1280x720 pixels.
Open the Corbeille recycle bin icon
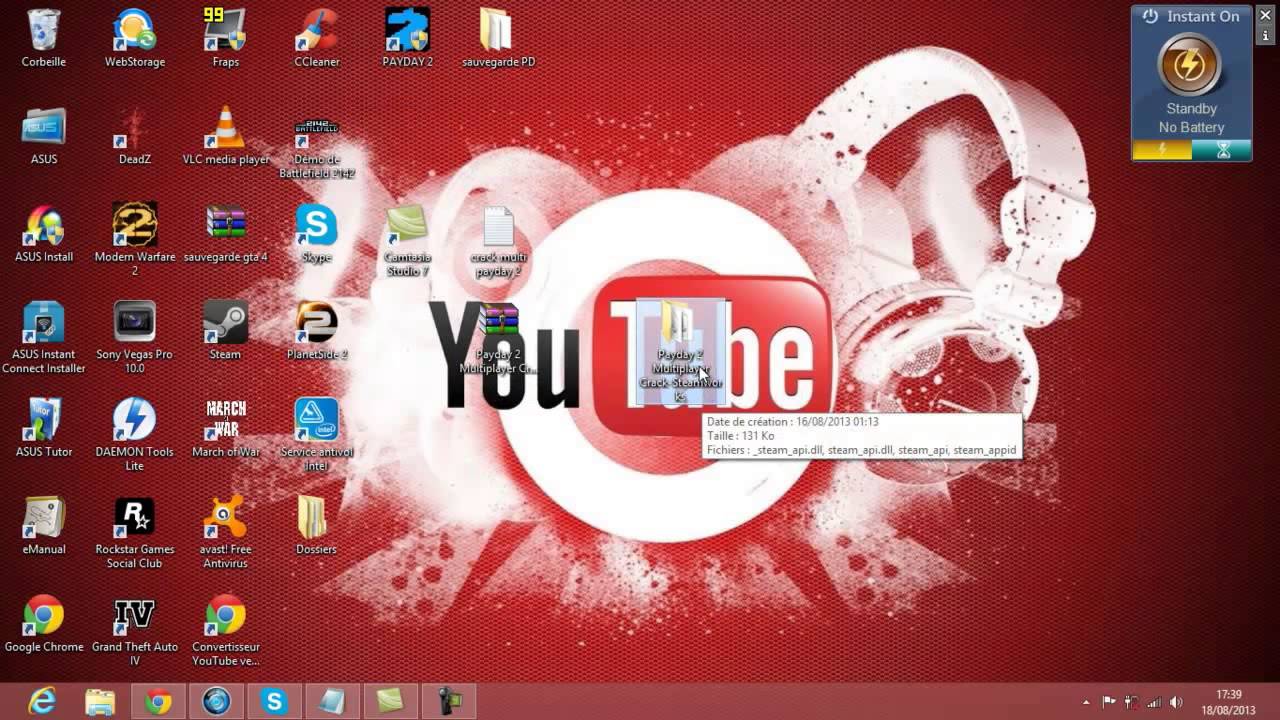[44, 38]
